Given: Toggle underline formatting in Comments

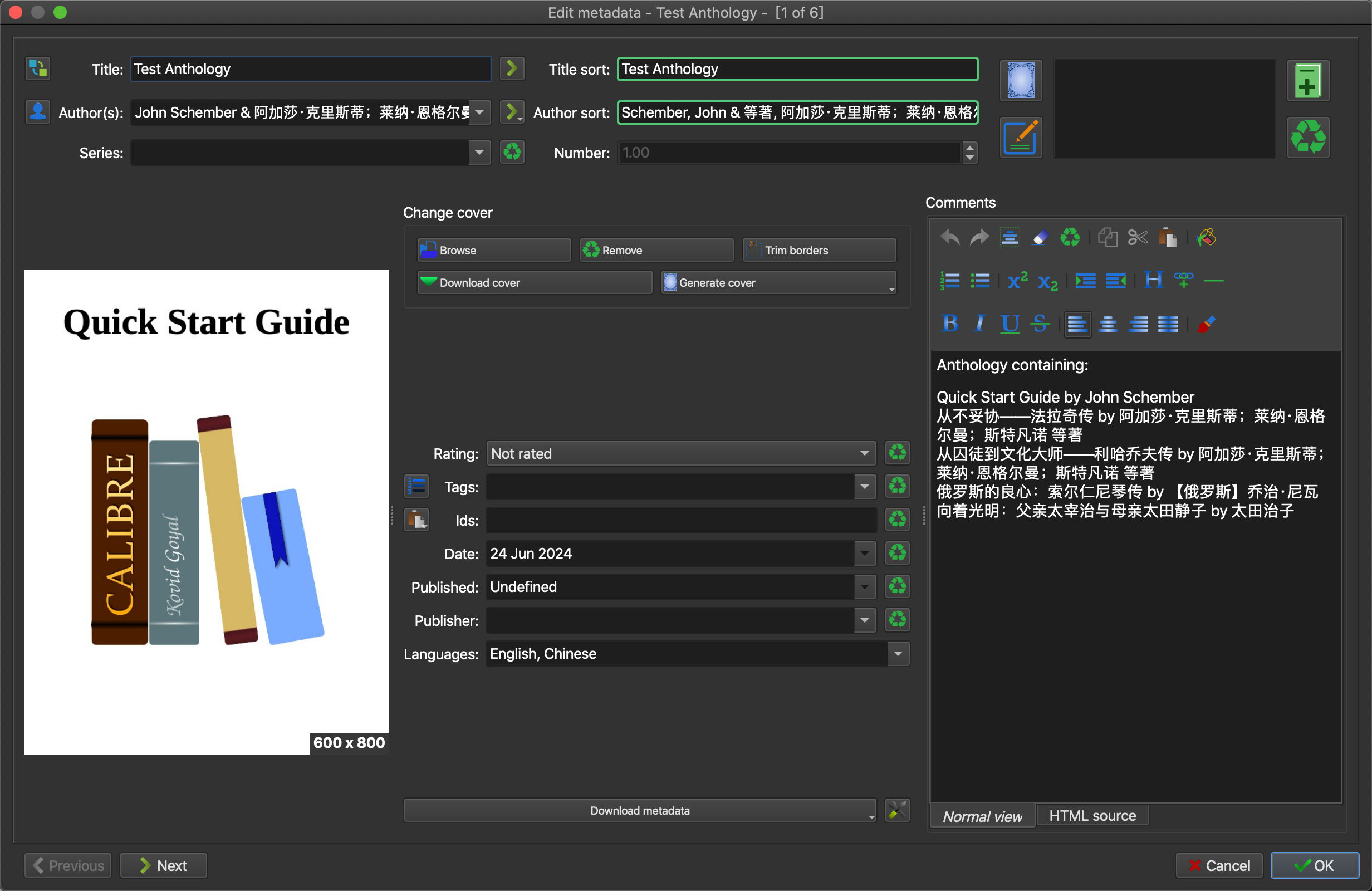Looking at the screenshot, I should 1010,324.
